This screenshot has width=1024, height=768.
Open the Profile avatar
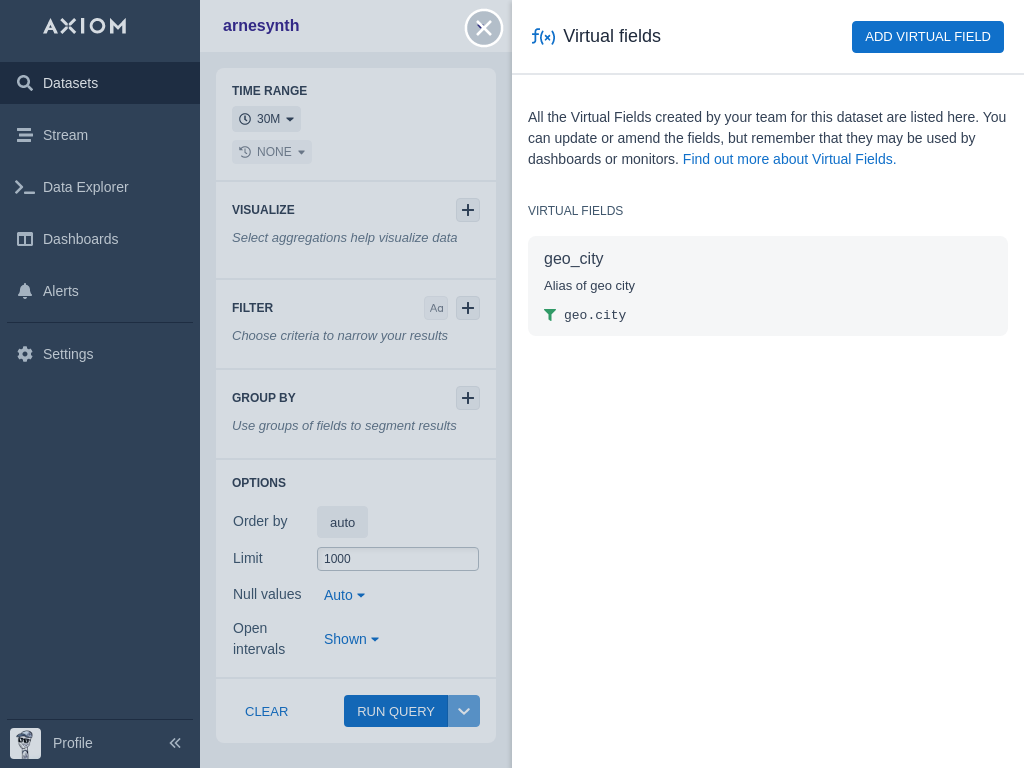pos(26,743)
